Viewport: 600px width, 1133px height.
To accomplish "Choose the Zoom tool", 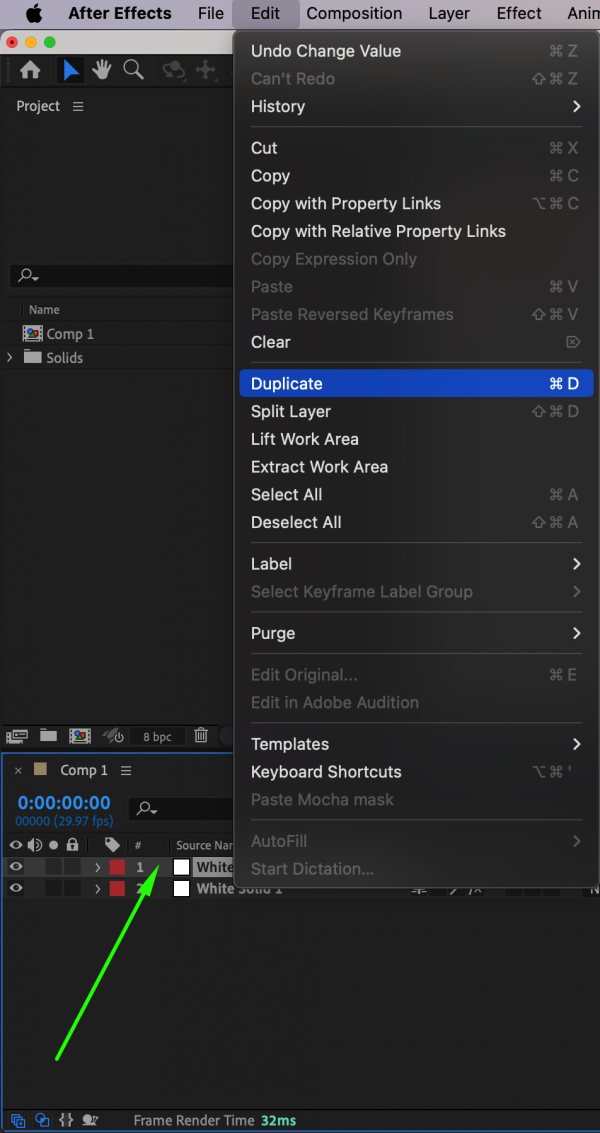I will click(x=132, y=71).
